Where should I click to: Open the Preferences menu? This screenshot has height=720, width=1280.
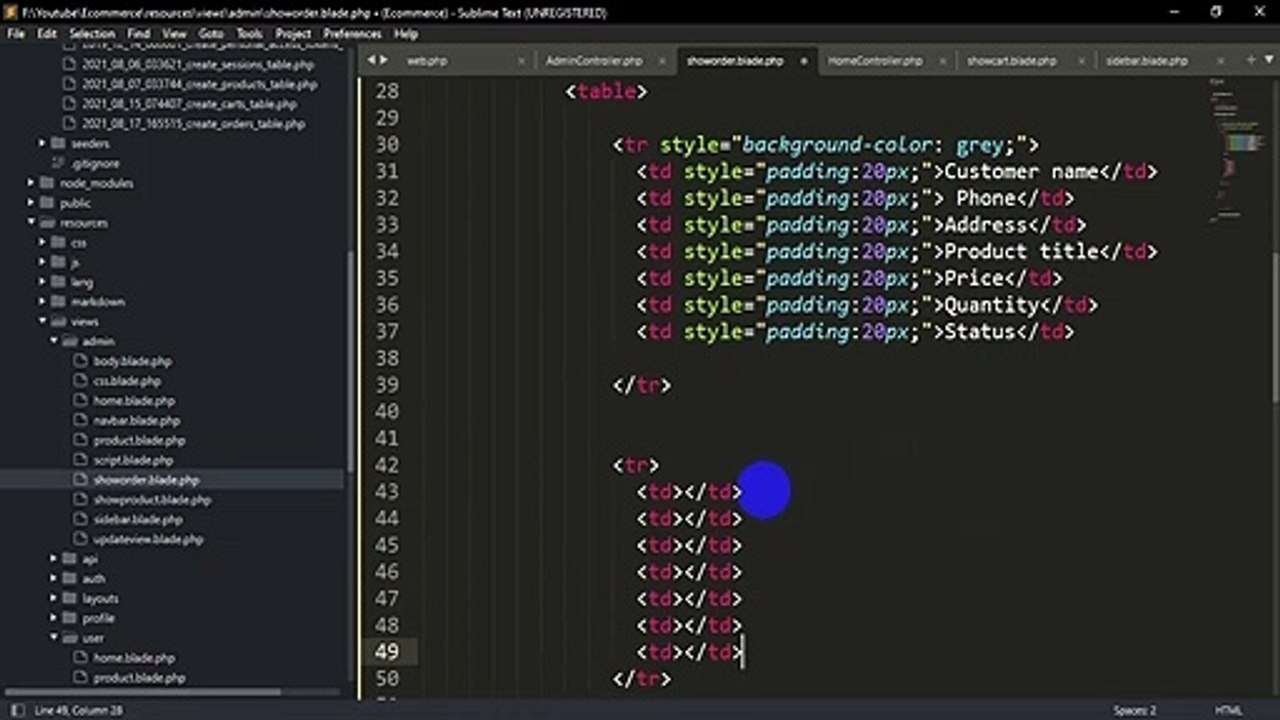click(352, 33)
